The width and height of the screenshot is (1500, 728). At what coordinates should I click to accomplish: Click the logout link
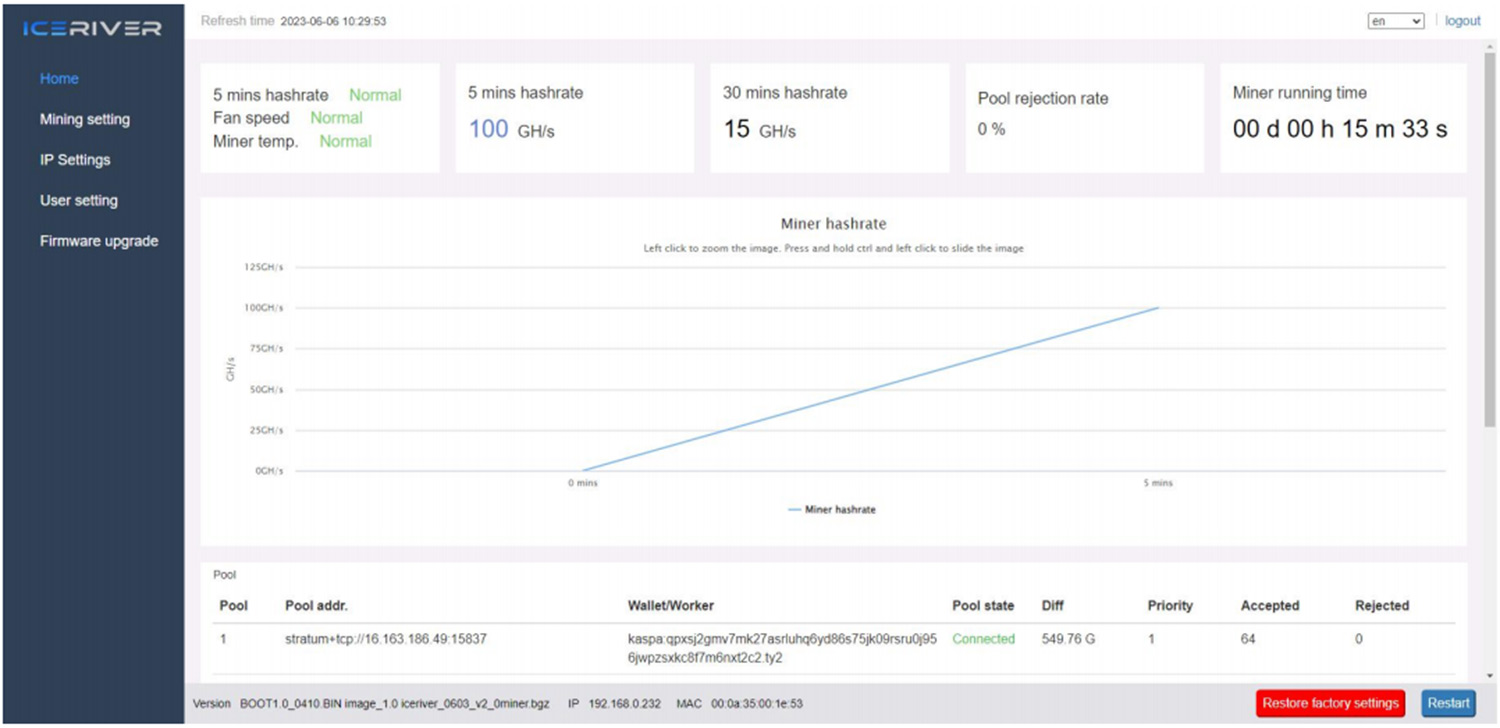[x=1463, y=20]
